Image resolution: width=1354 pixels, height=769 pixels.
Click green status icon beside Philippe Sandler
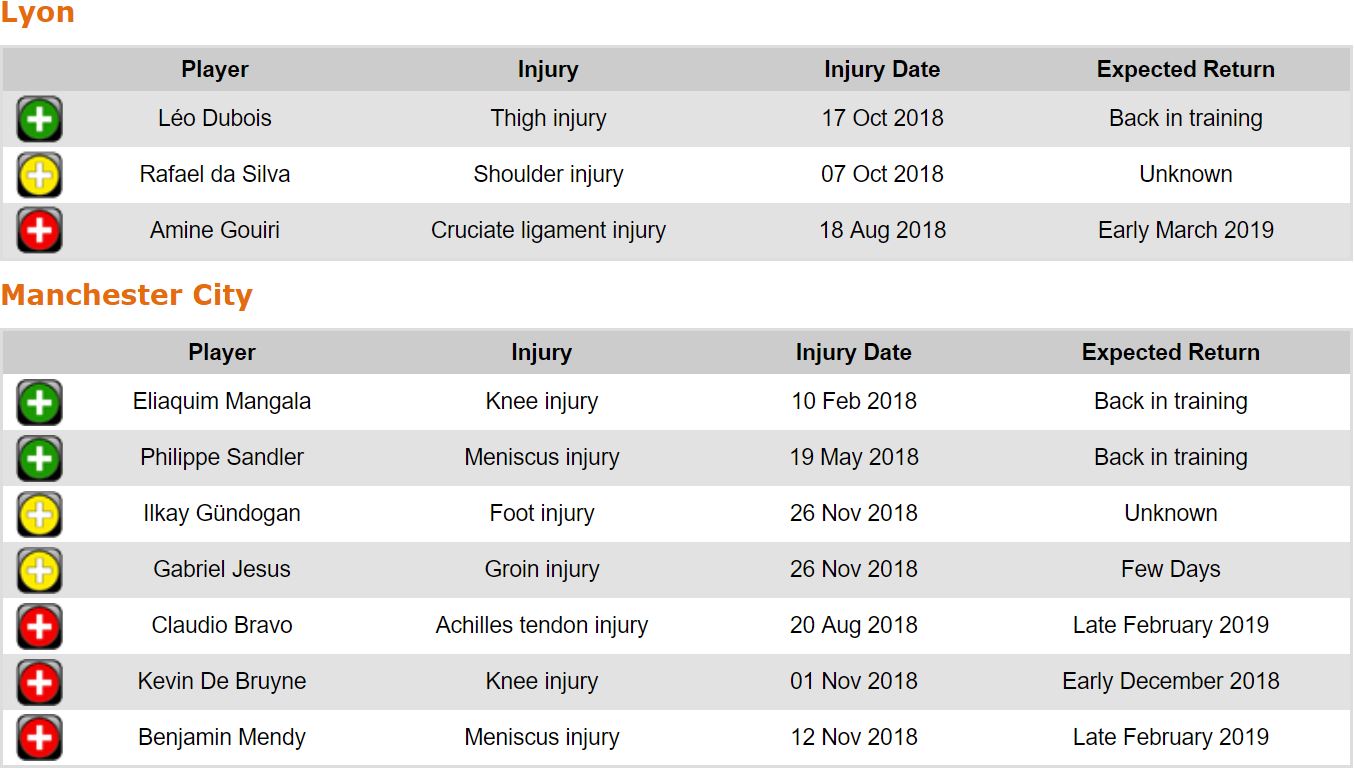(x=39, y=458)
